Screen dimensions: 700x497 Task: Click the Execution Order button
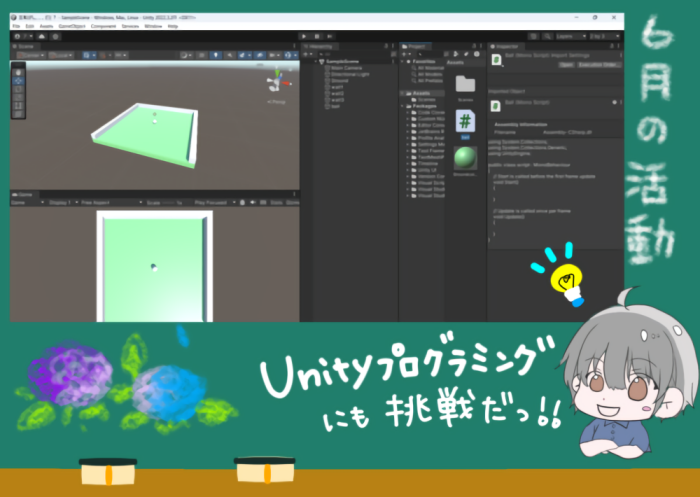(598, 64)
